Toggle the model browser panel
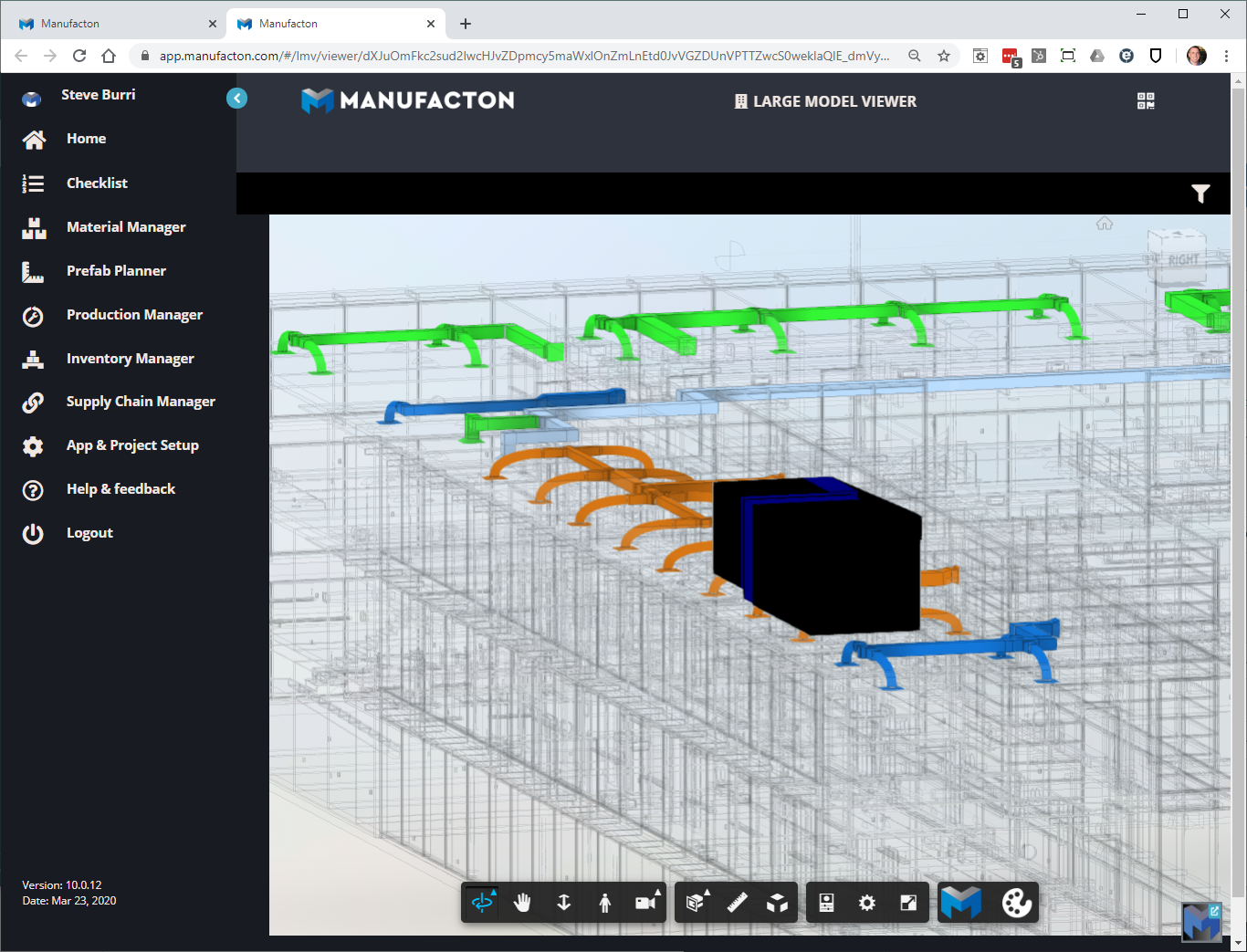The image size is (1247, 952). pyautogui.click(x=826, y=903)
